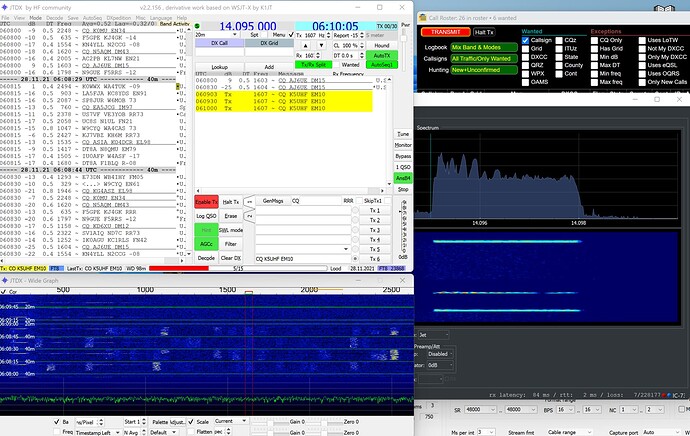
Task: Click the green radio status indicator dot
Action: coord(197,26)
